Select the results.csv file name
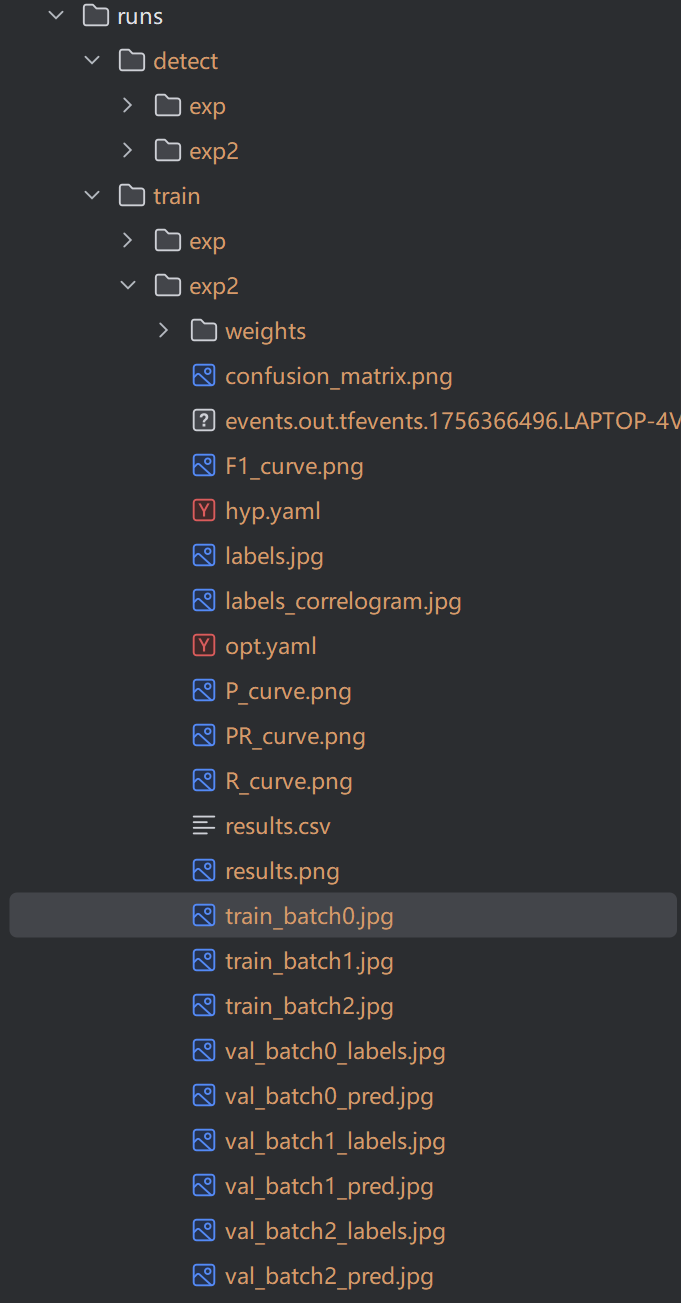Image resolution: width=681 pixels, height=1303 pixels. (x=278, y=827)
